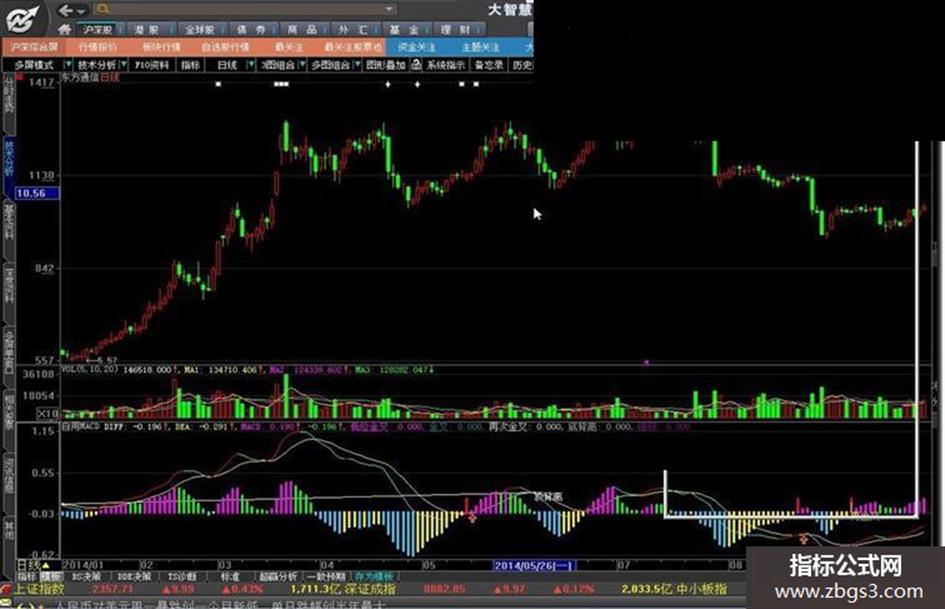Open 沪深综合屏 in orange menu bar

(x=34, y=46)
